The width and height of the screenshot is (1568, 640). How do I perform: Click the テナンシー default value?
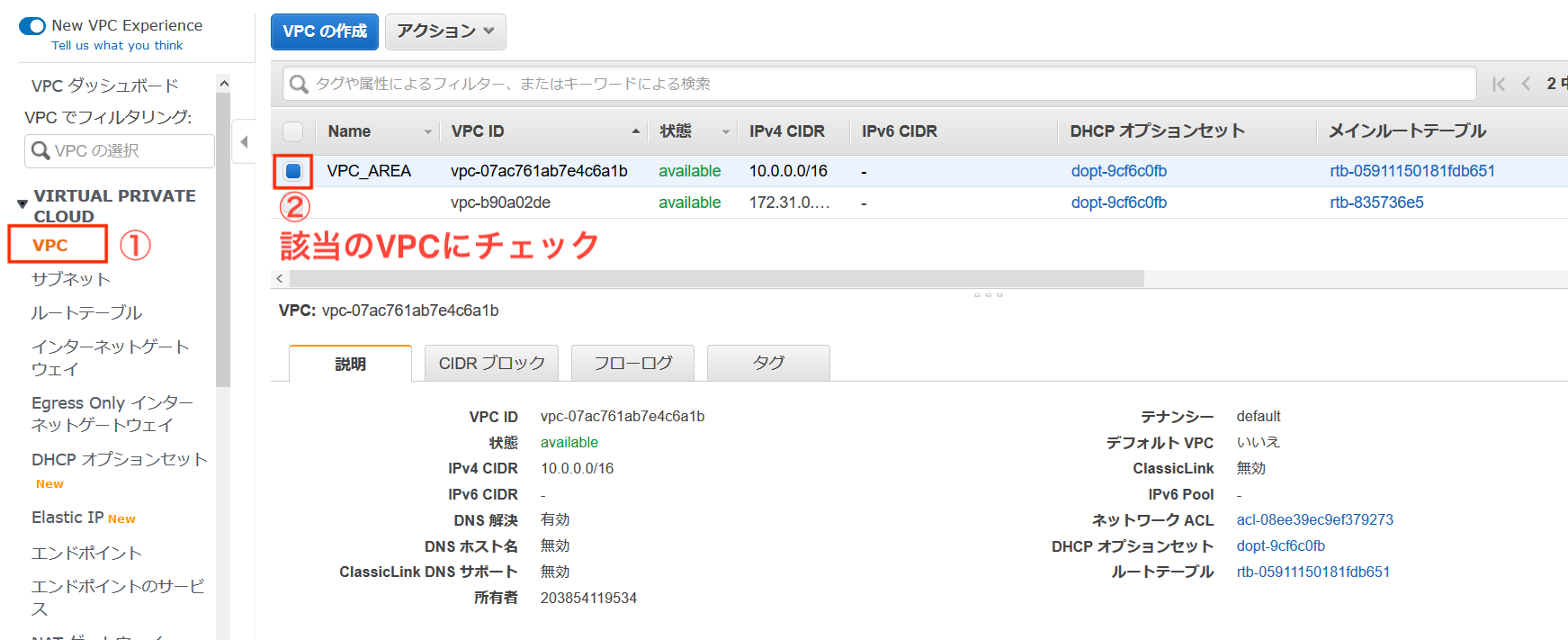click(x=1258, y=416)
